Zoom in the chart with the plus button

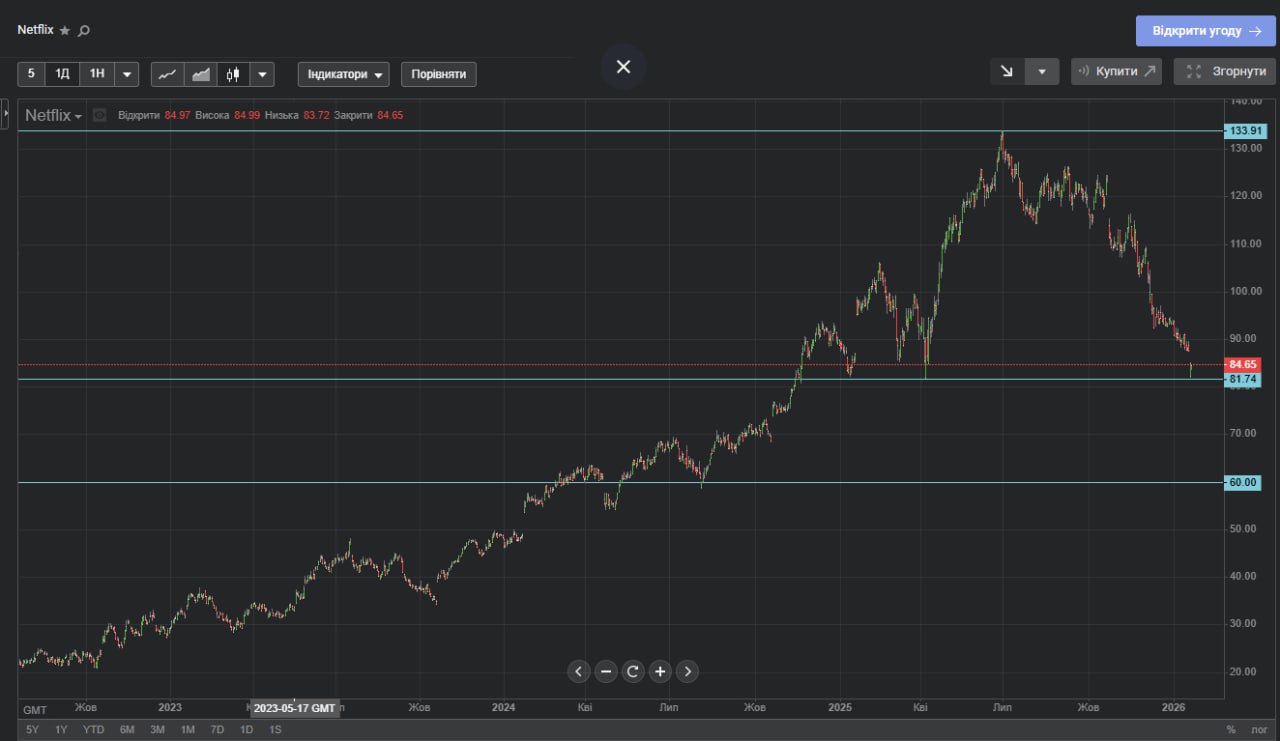point(660,672)
